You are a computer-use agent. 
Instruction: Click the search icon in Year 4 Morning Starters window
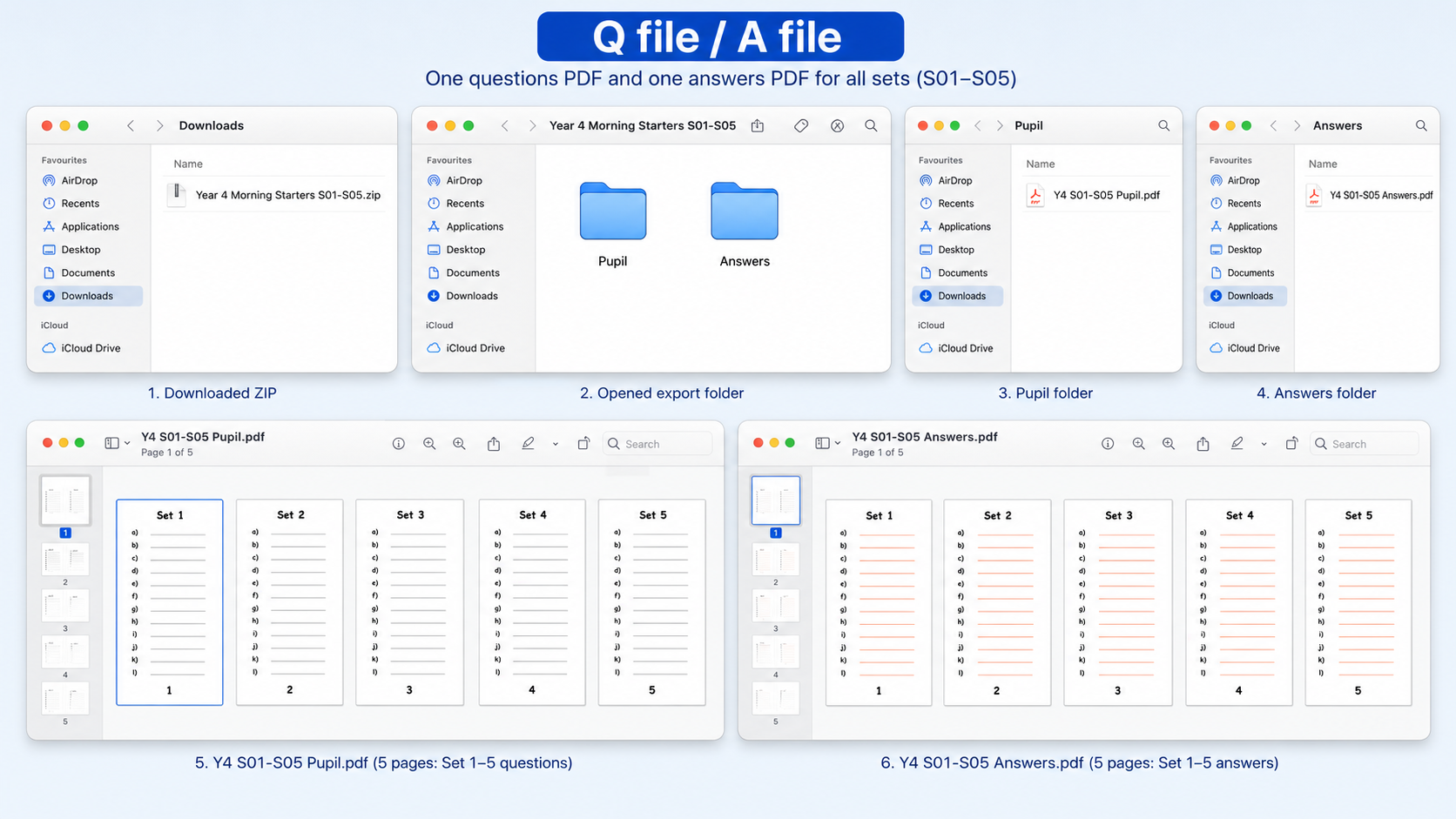pyautogui.click(x=871, y=125)
